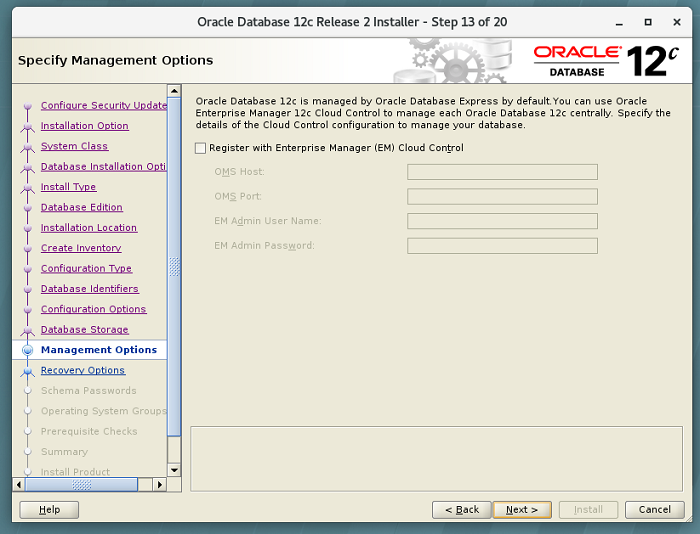Click the Cancel button
The image size is (700, 534).
pyautogui.click(x=654, y=510)
